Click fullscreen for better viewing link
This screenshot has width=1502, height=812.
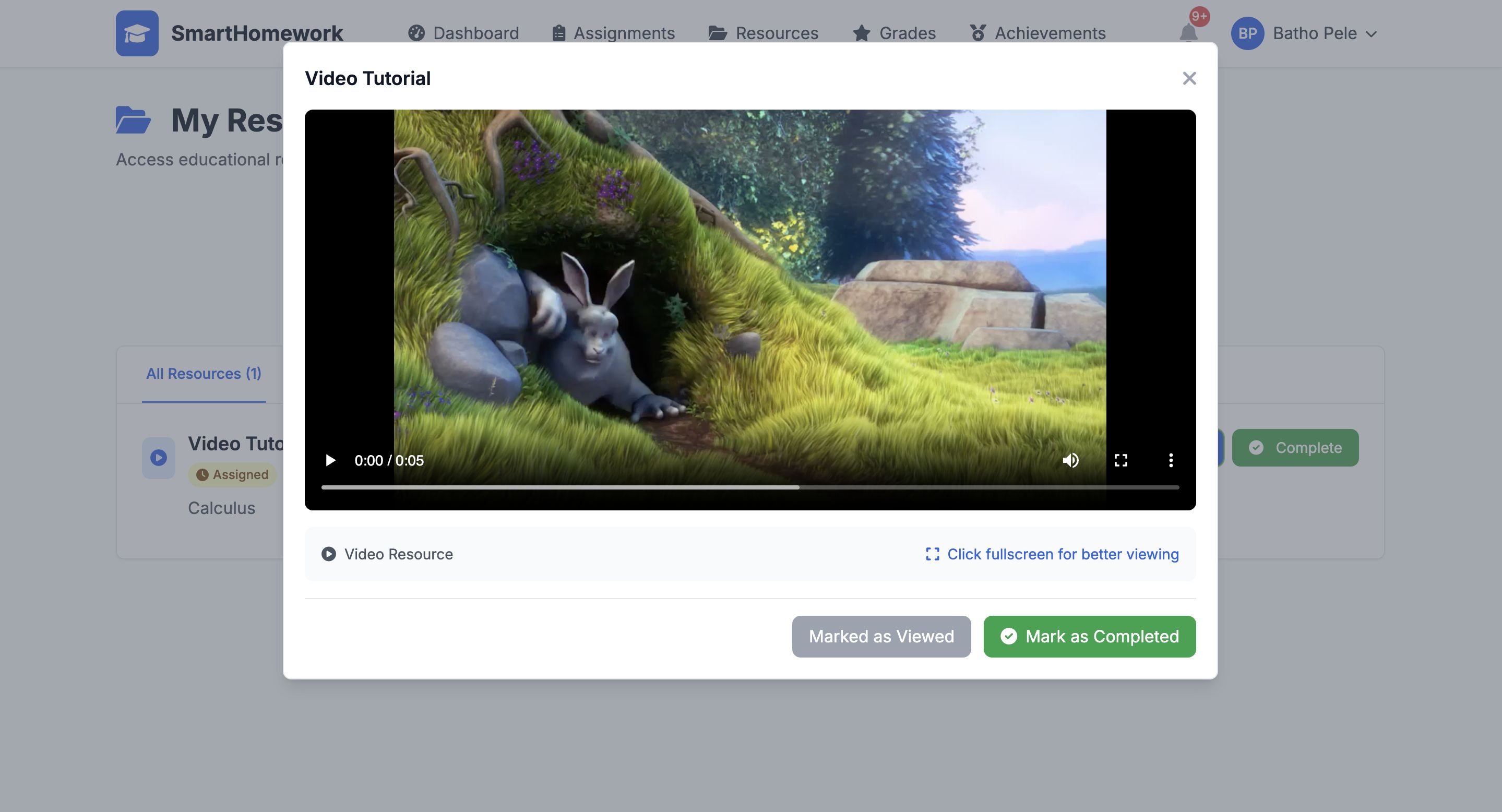[1052, 554]
